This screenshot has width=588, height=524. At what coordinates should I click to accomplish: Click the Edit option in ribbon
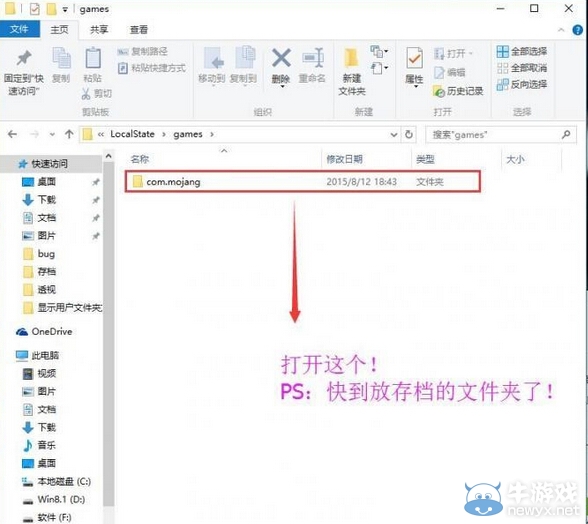pyautogui.click(x=449, y=72)
